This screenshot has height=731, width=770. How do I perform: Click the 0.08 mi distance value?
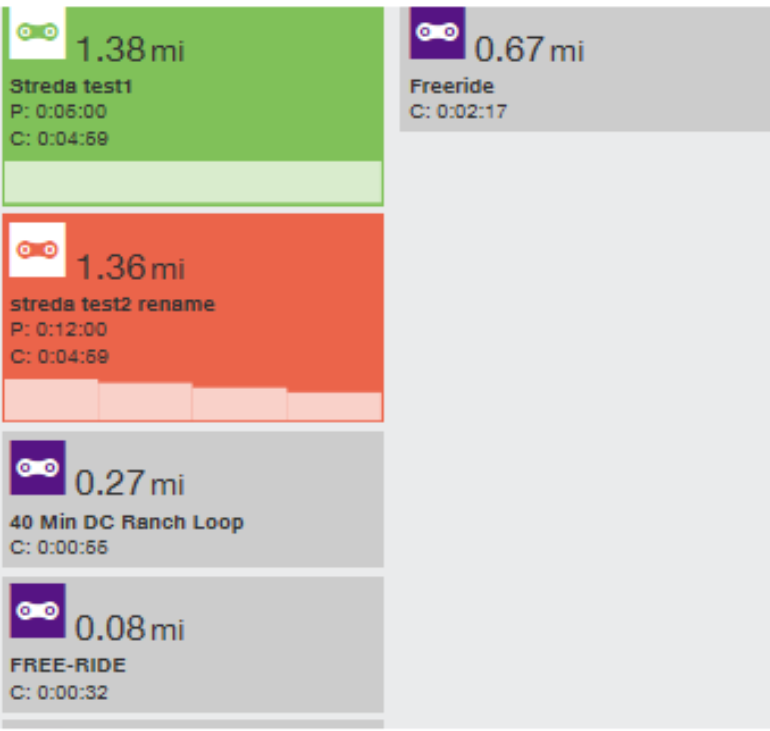tap(130, 628)
